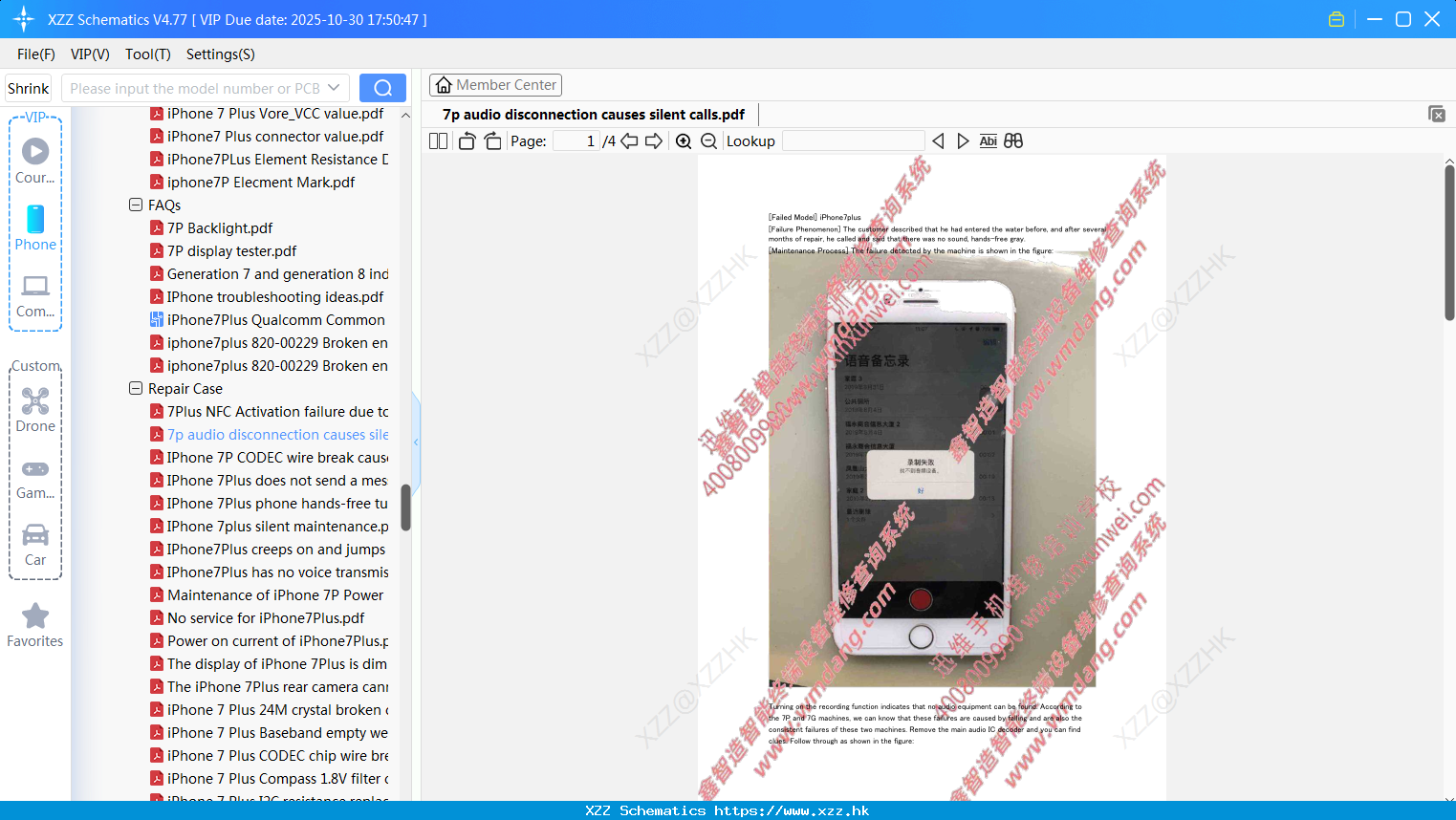Zoom out of the PDF
This screenshot has width=1456, height=820.
click(x=708, y=141)
